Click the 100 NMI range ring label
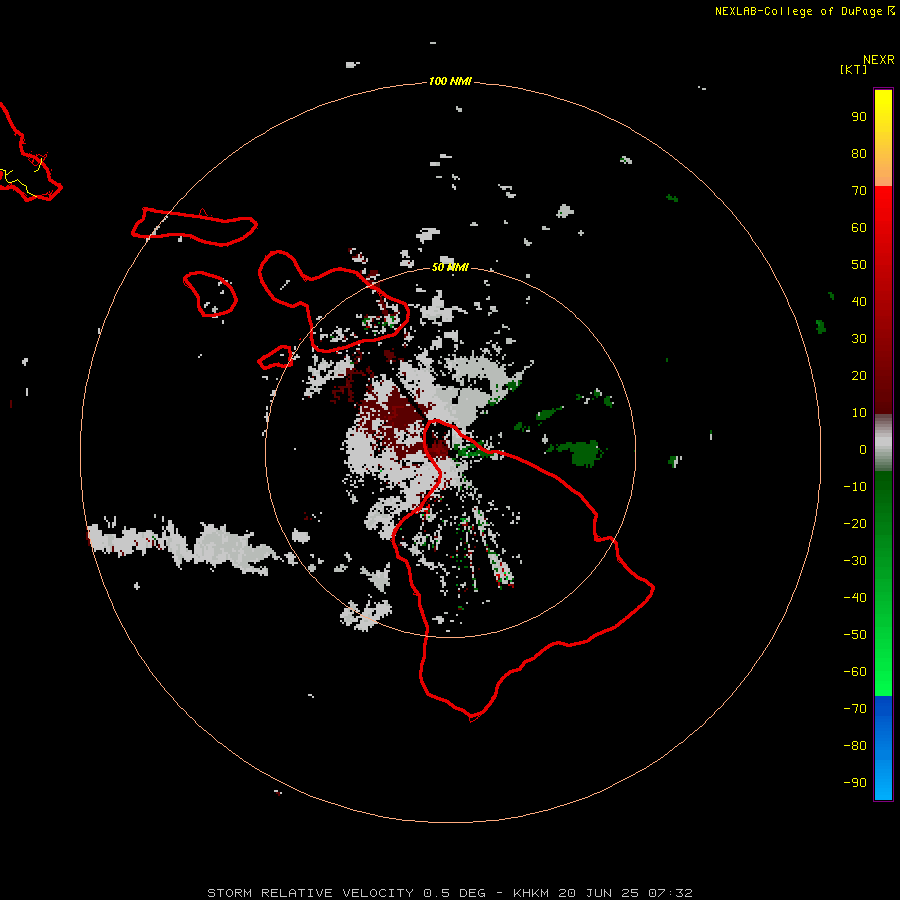Screen dimensions: 900x900 point(449,82)
